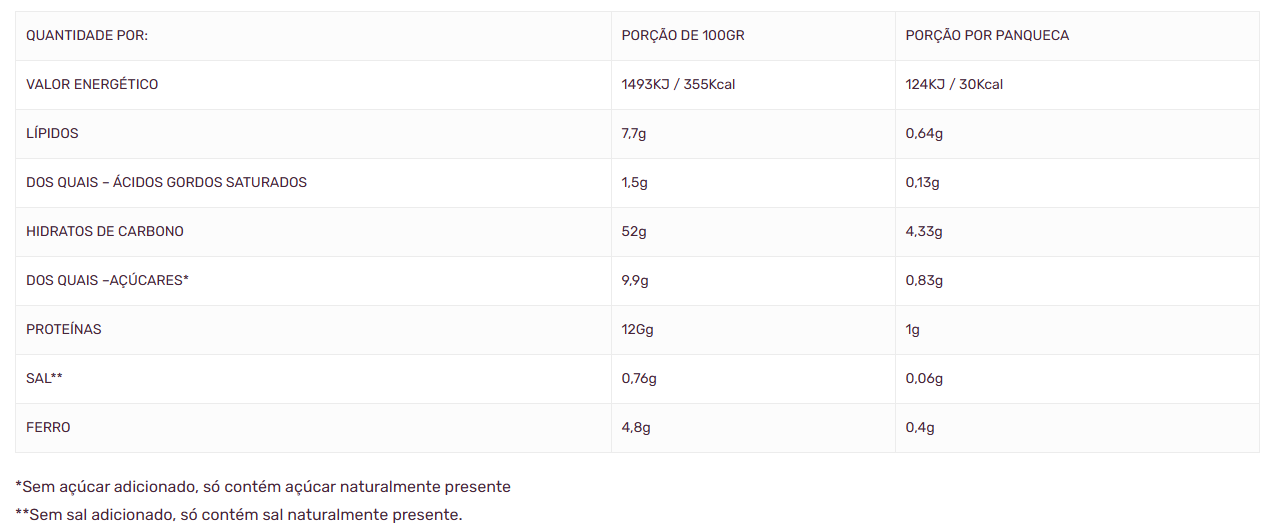Viewport: 1275px width, 531px height.
Task: Click the FERRO row label
Action: click(x=48, y=428)
